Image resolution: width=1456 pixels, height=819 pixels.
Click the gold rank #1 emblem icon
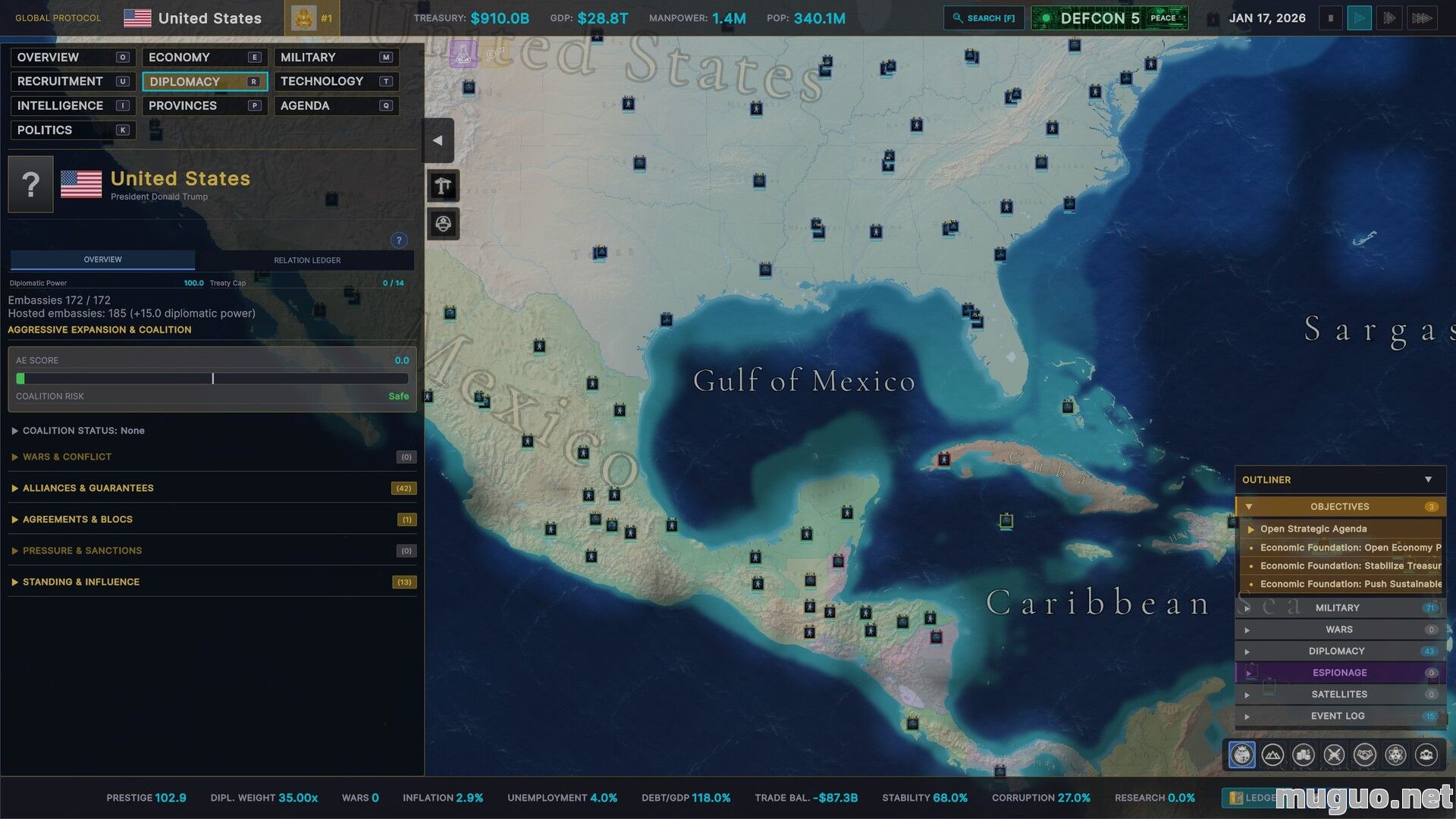coord(312,18)
